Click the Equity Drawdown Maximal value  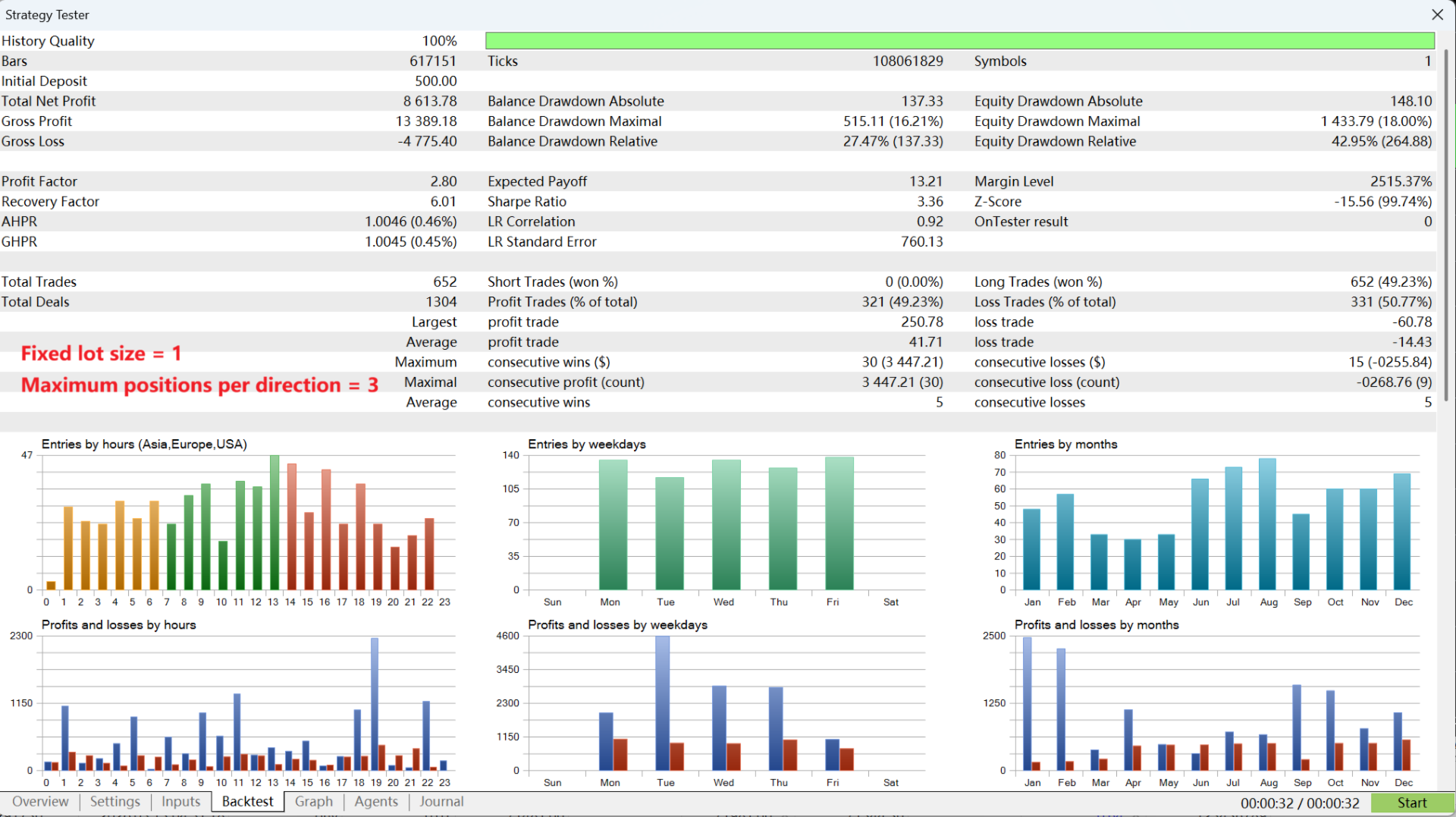coord(1376,121)
